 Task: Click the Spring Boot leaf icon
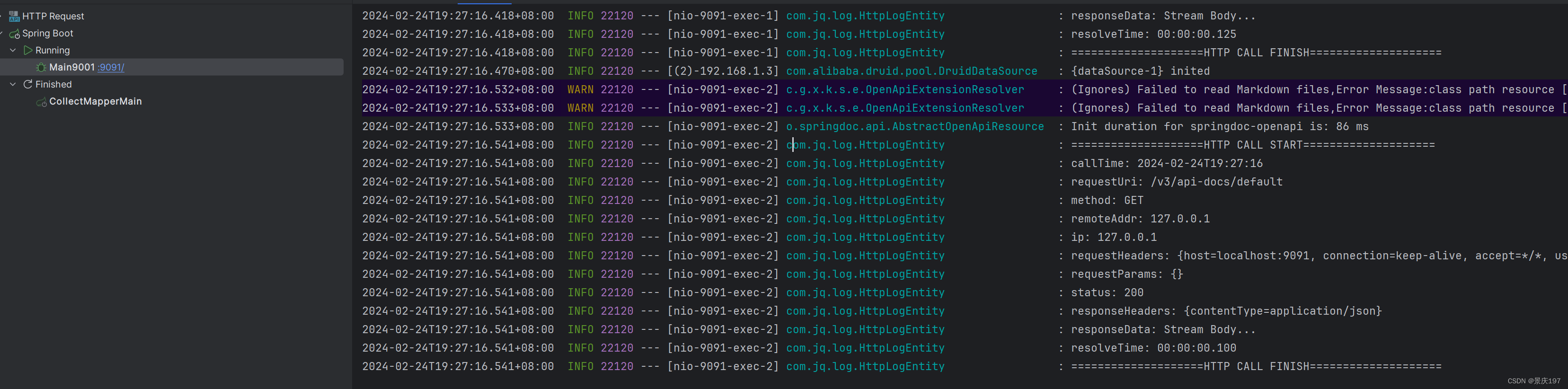[15, 34]
